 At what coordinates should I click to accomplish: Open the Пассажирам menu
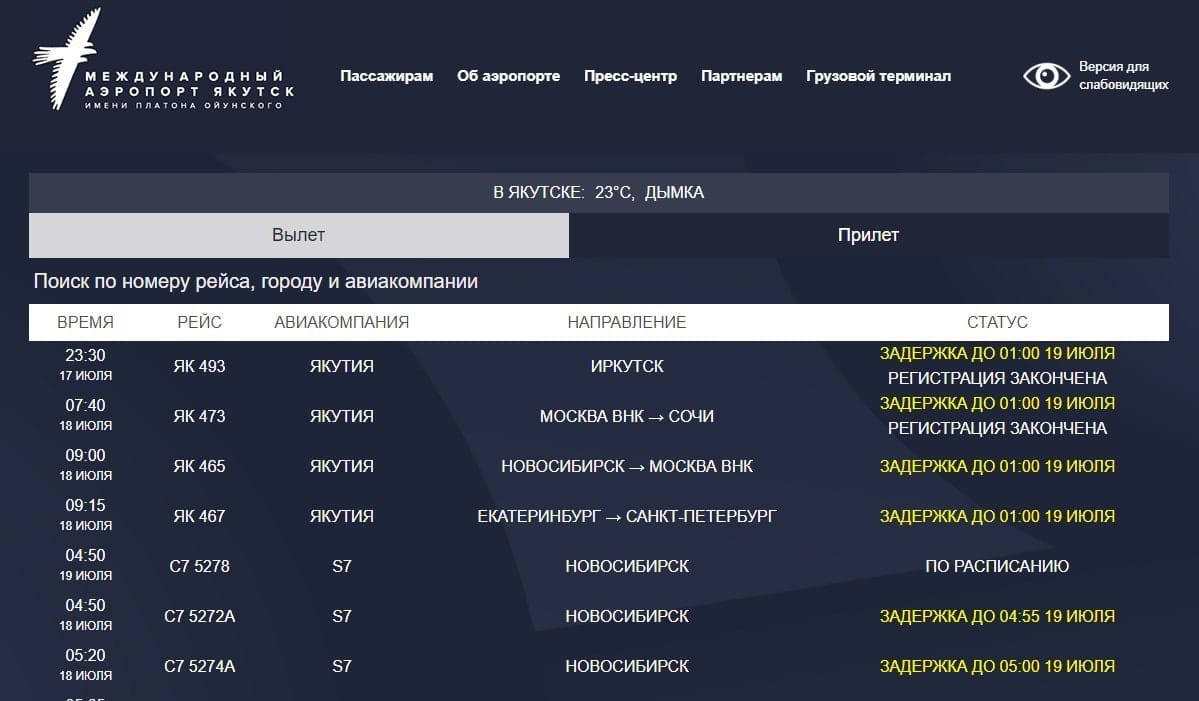pyautogui.click(x=386, y=76)
